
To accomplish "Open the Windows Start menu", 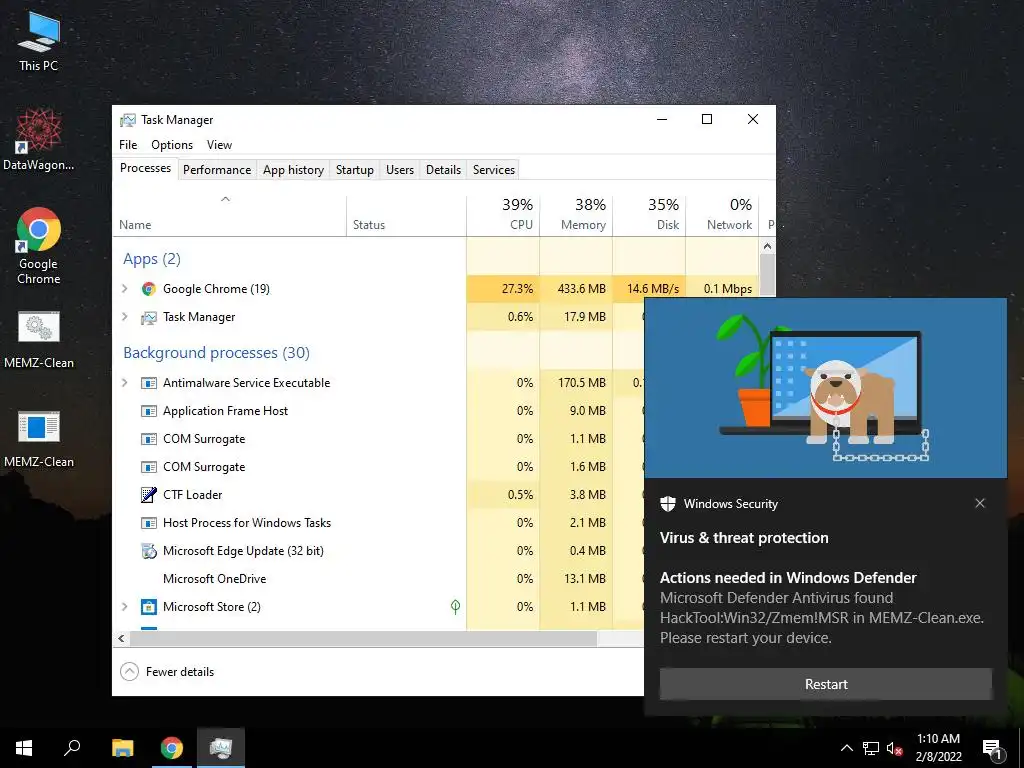I will (24, 748).
